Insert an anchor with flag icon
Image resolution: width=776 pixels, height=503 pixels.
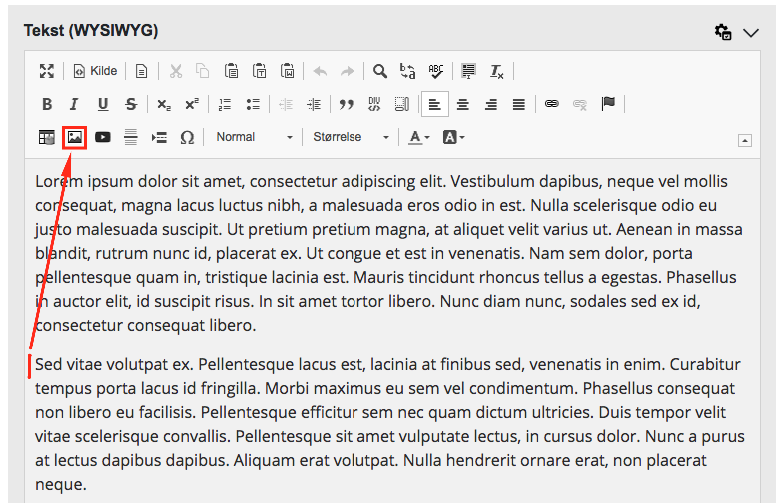[608, 103]
